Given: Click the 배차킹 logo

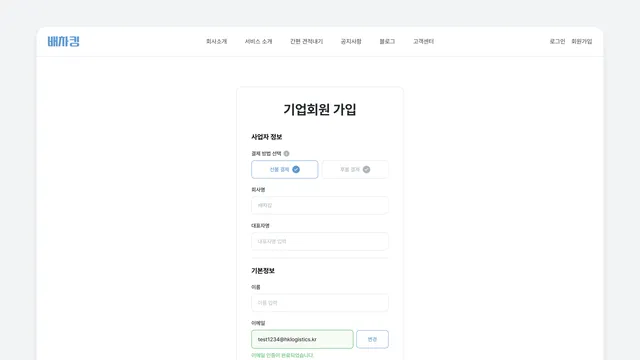Looking at the screenshot, I should pyautogui.click(x=64, y=41).
